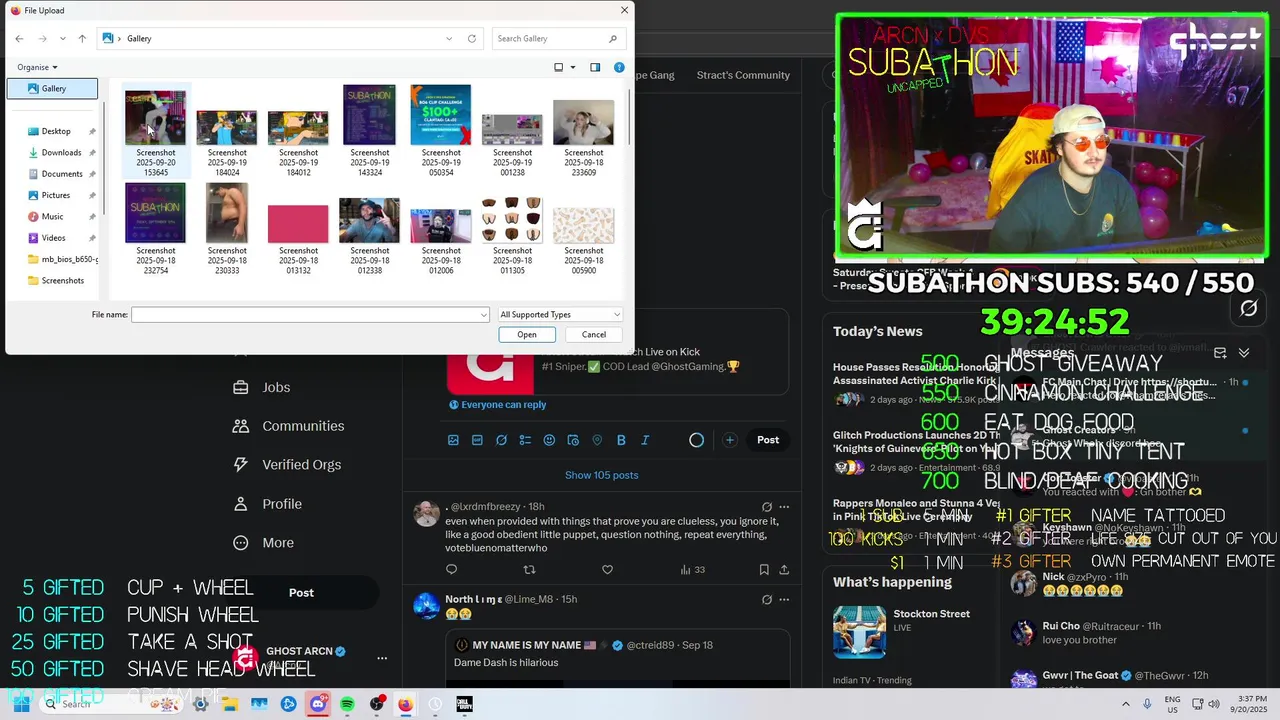Apply bold formatting in the composer
The height and width of the screenshot is (720, 1280).
tap(621, 440)
